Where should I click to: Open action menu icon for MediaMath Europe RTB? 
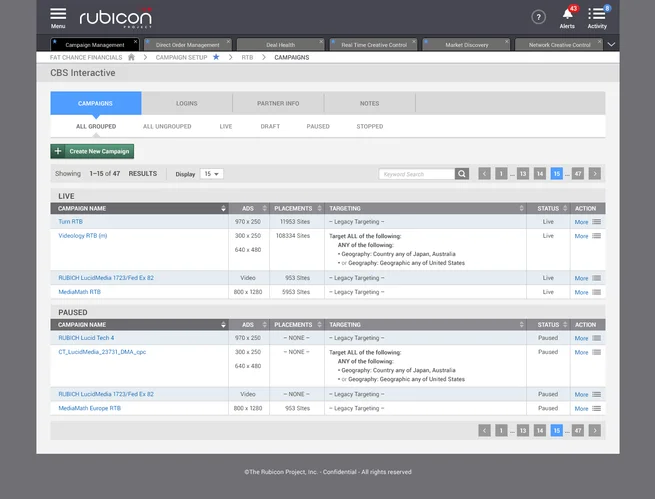[x=597, y=409]
